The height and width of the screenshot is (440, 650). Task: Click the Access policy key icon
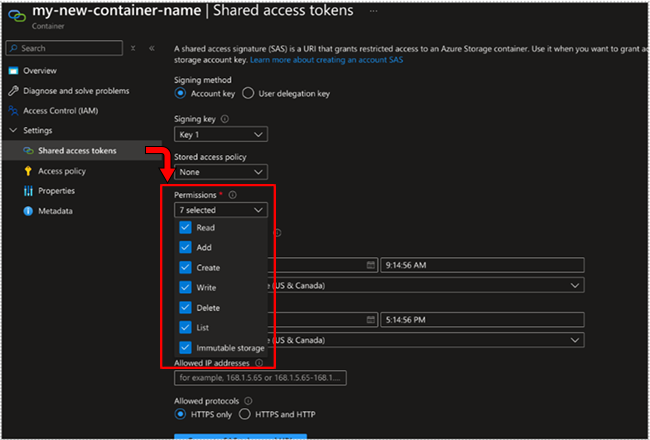28,171
